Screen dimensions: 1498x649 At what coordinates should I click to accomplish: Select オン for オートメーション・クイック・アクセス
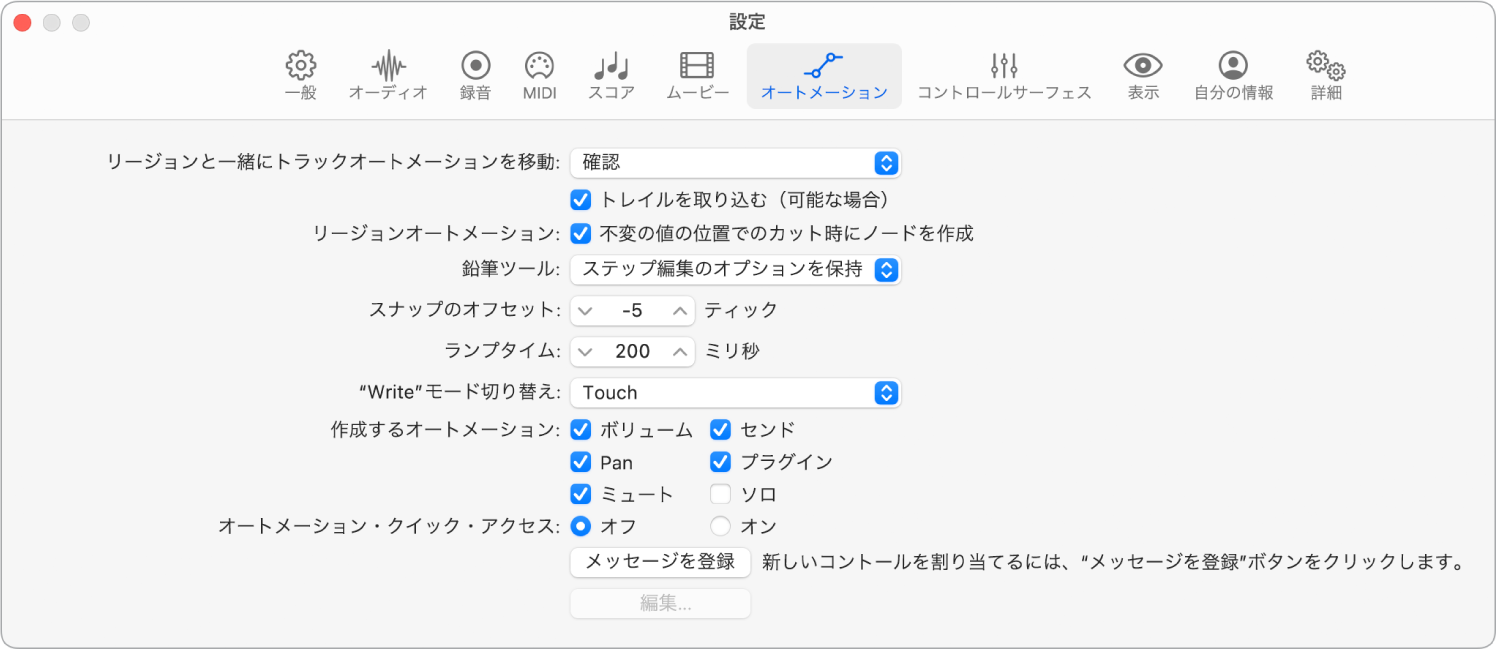pyautogui.click(x=718, y=525)
